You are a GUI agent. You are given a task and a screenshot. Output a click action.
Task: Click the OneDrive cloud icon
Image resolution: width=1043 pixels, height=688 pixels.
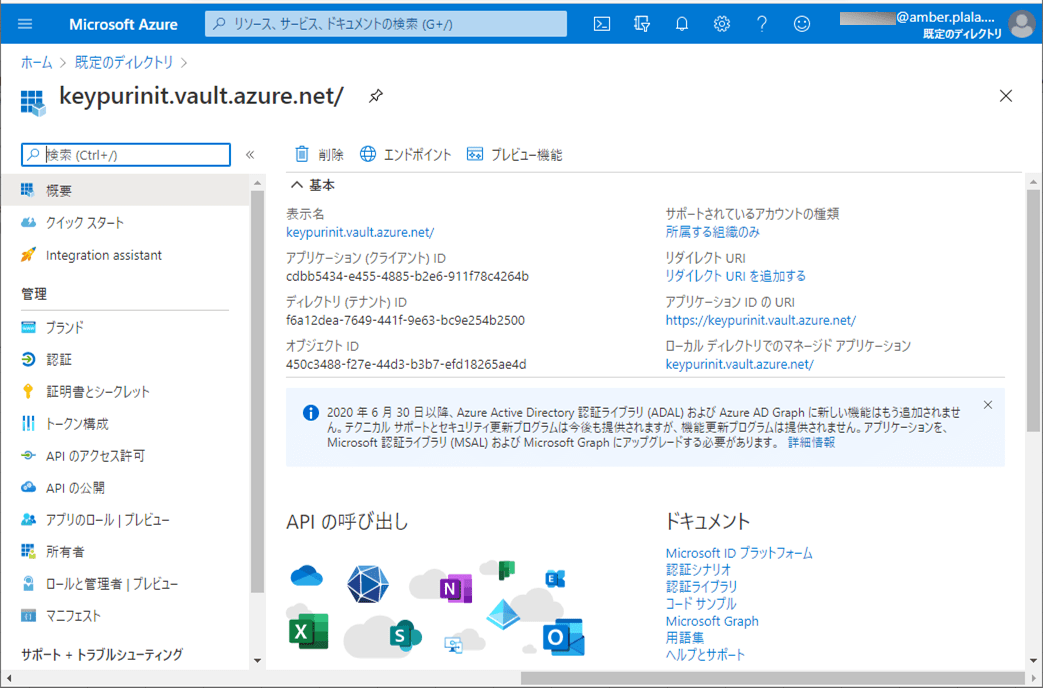coord(307,576)
